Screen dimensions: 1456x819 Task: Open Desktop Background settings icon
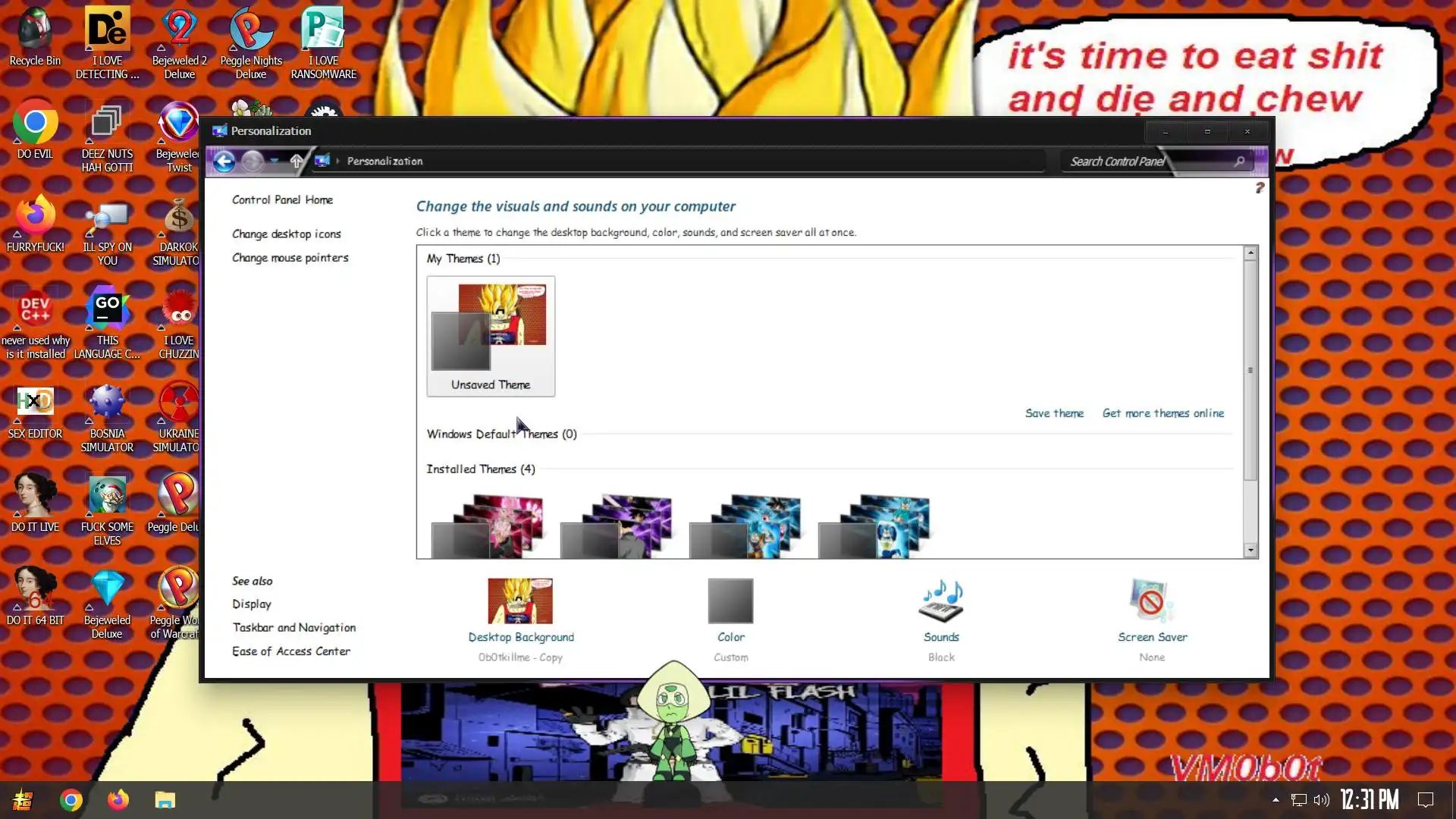click(x=520, y=601)
